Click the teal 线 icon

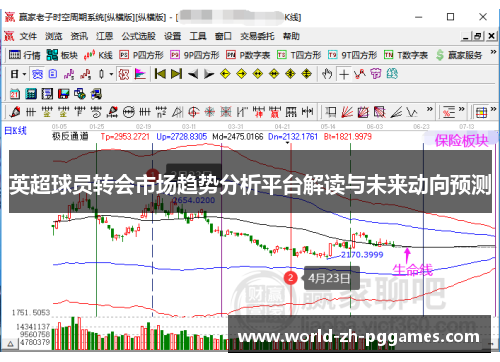(392, 74)
